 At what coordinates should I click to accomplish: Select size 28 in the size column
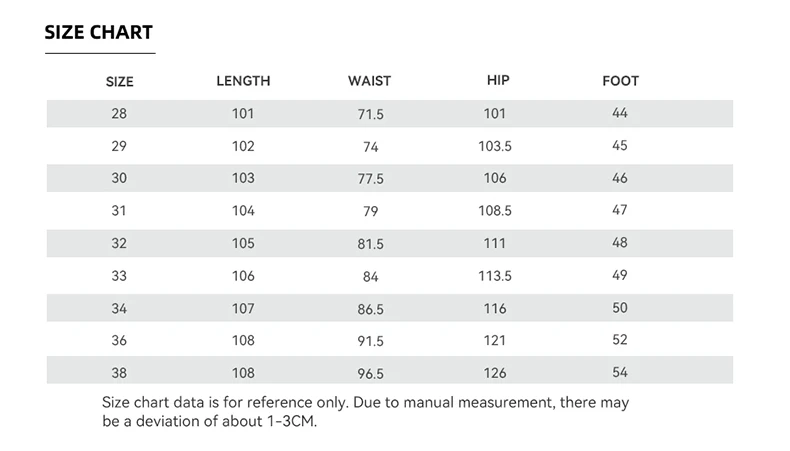pos(119,114)
